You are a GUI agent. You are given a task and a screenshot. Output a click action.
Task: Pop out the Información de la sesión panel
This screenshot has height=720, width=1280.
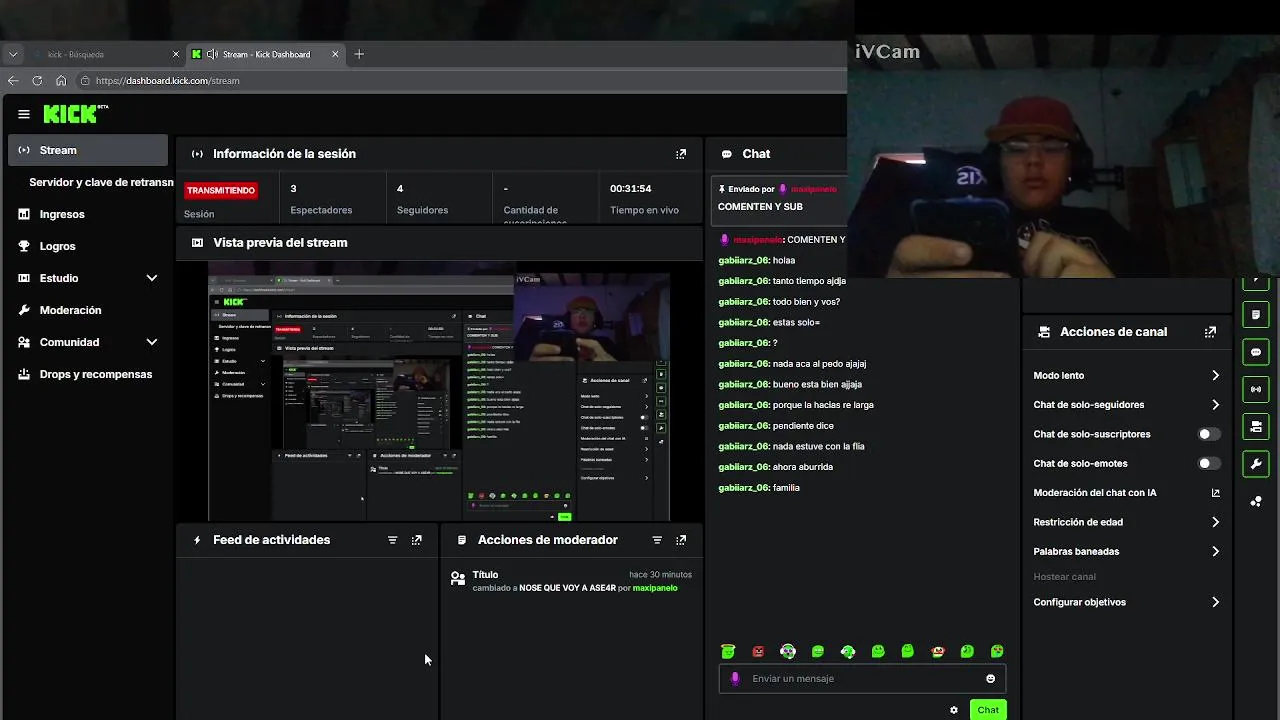(x=681, y=154)
